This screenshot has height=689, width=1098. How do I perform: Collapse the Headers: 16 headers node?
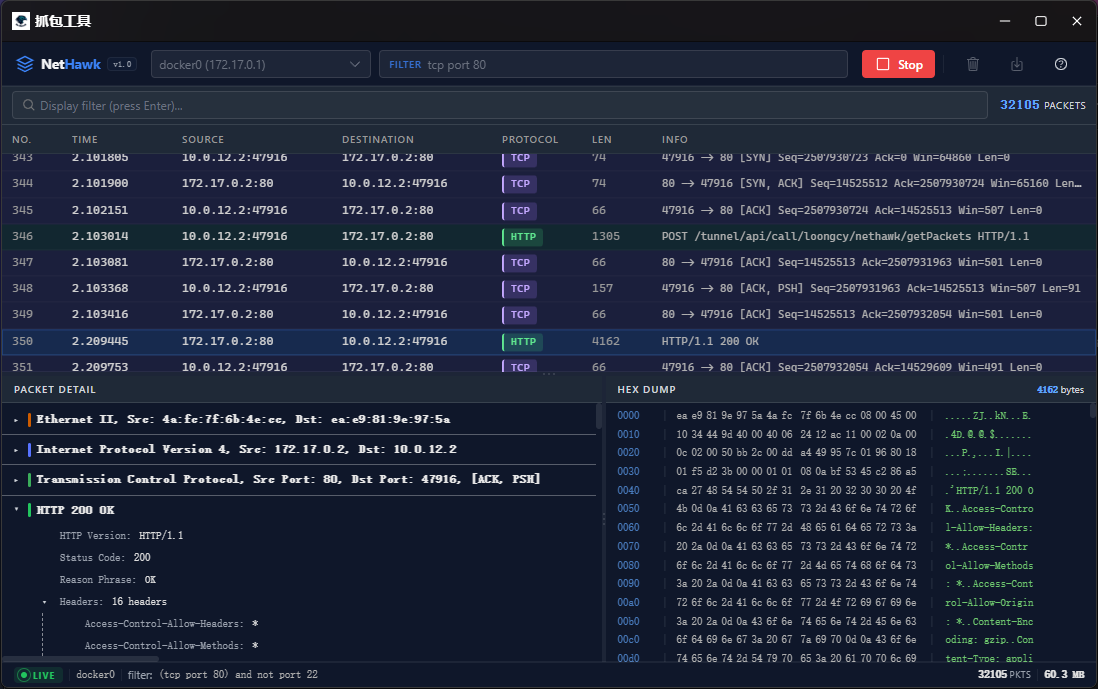pos(44,602)
